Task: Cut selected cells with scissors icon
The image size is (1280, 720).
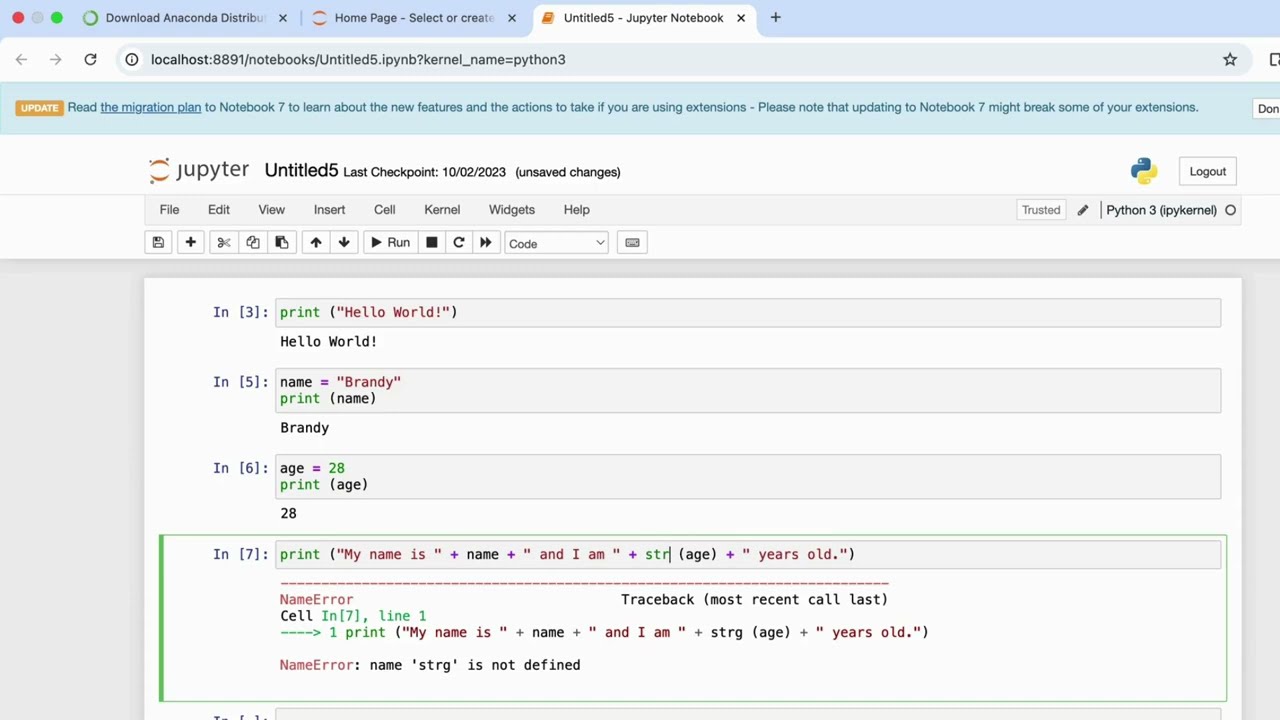Action: click(x=224, y=242)
